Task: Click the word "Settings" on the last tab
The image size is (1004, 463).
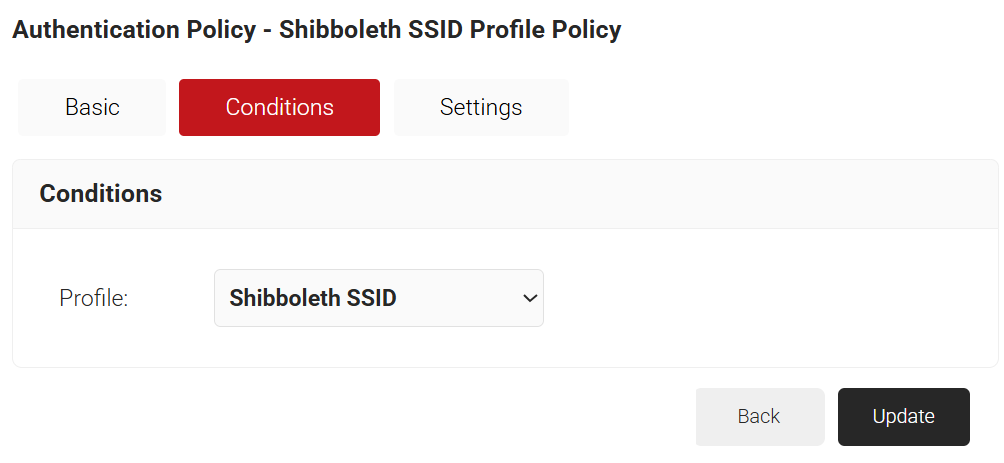Action: (481, 107)
